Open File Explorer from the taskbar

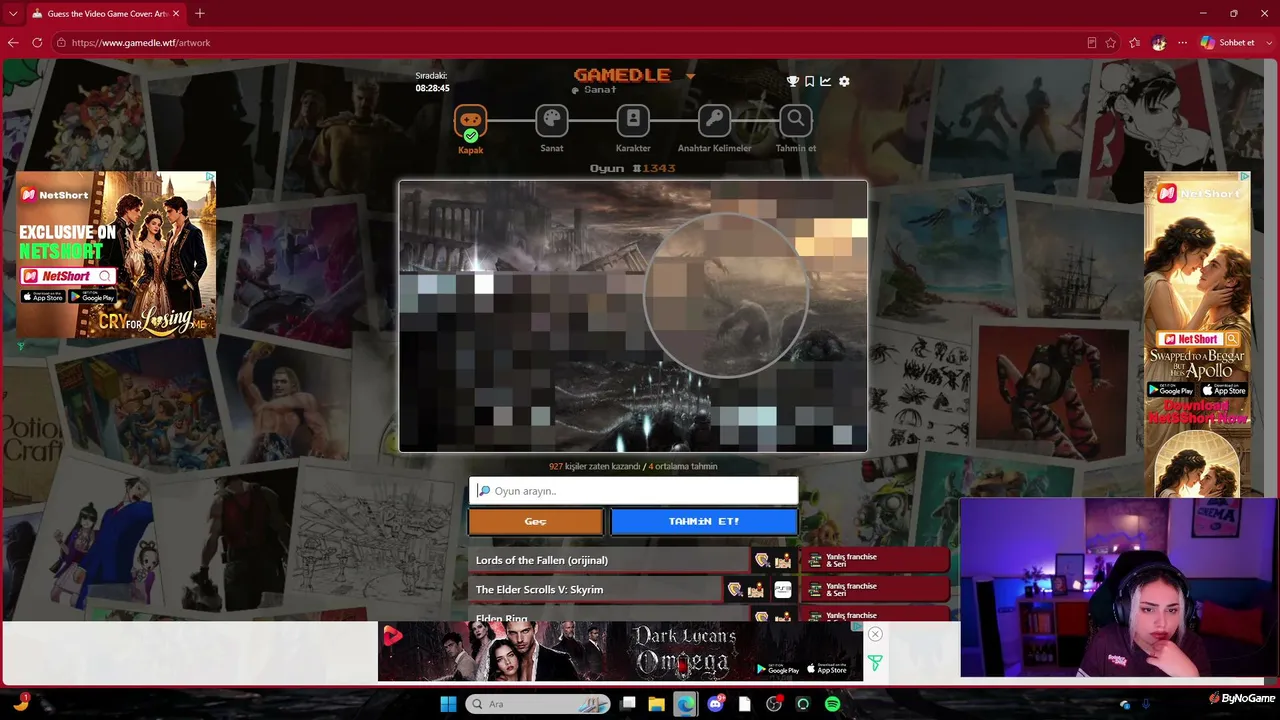(x=657, y=704)
